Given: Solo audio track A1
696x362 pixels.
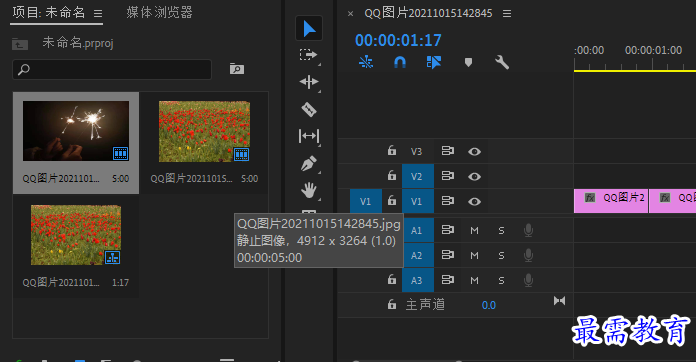Looking at the screenshot, I should pos(501,231).
